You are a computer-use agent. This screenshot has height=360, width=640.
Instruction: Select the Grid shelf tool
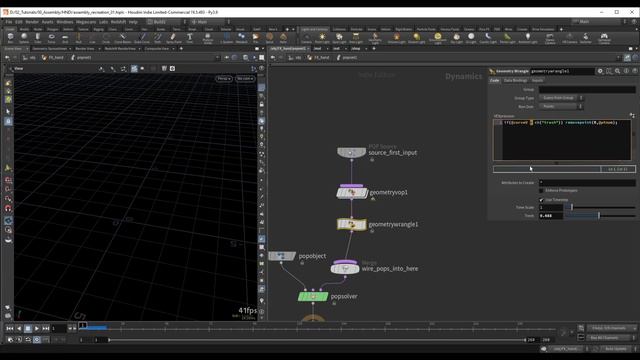[65, 38]
